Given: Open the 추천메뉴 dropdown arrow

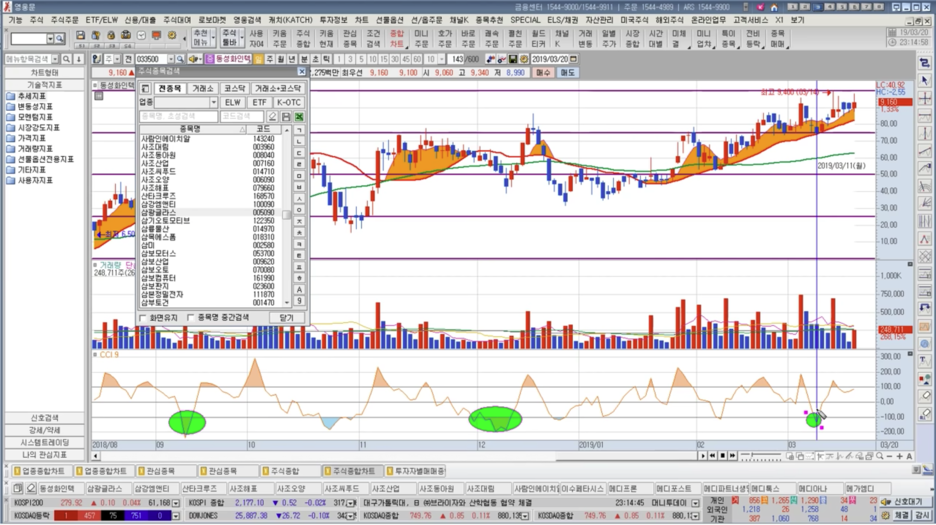Looking at the screenshot, I should (214, 38).
